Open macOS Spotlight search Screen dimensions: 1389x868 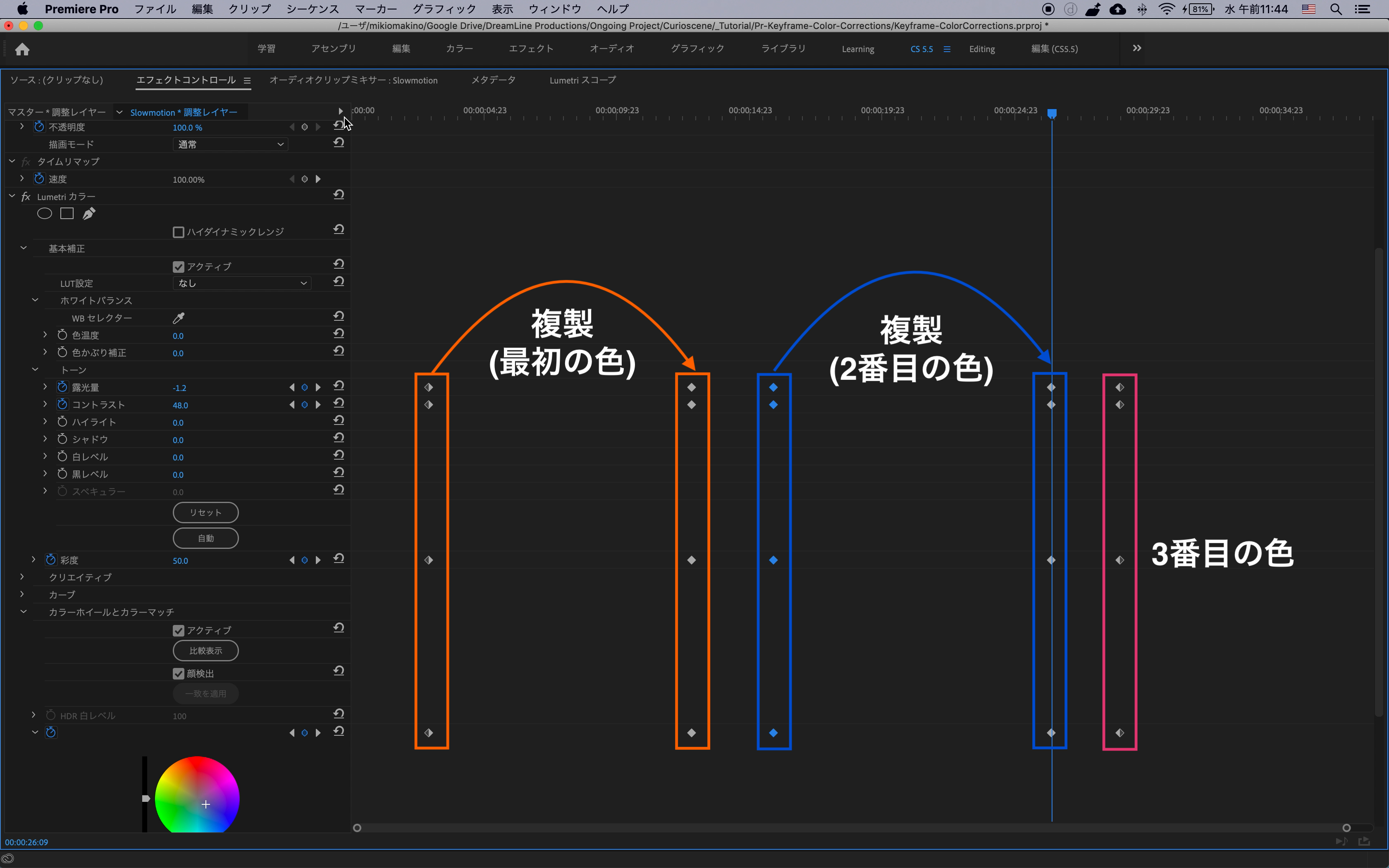(x=1336, y=9)
